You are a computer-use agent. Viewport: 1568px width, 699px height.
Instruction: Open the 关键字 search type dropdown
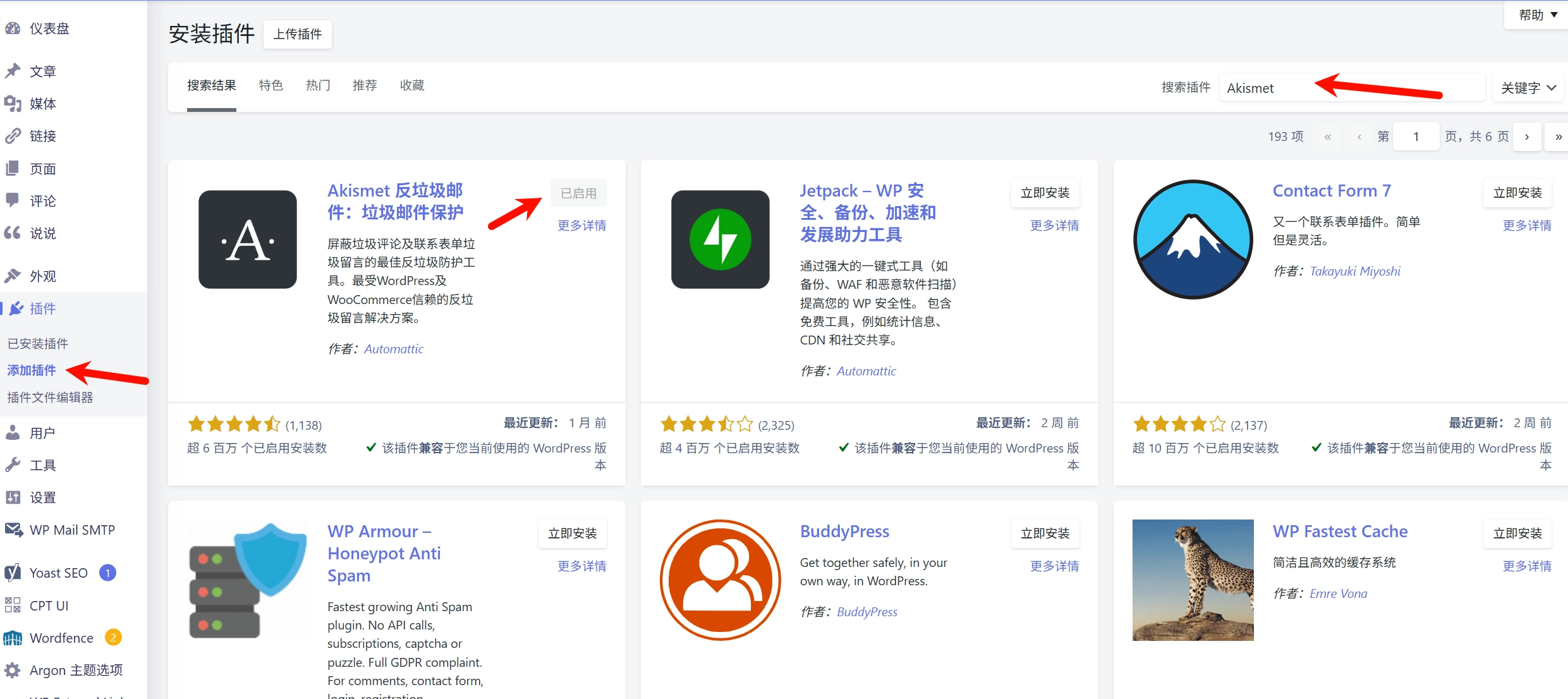point(1528,88)
